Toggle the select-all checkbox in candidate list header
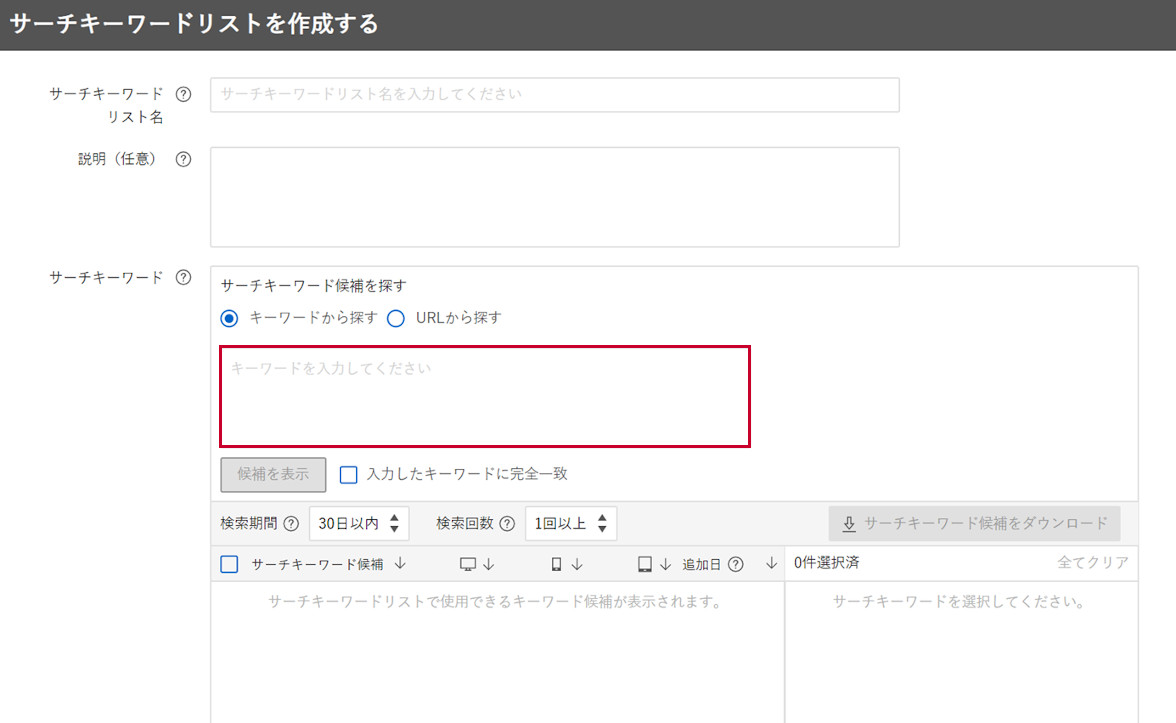The width and height of the screenshot is (1176, 723). [x=229, y=562]
